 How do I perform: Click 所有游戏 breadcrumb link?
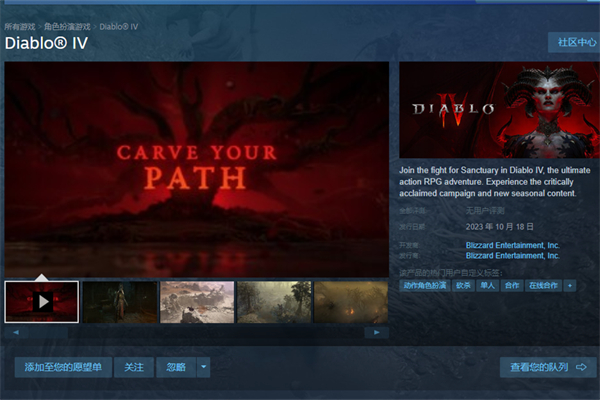[x=20, y=27]
